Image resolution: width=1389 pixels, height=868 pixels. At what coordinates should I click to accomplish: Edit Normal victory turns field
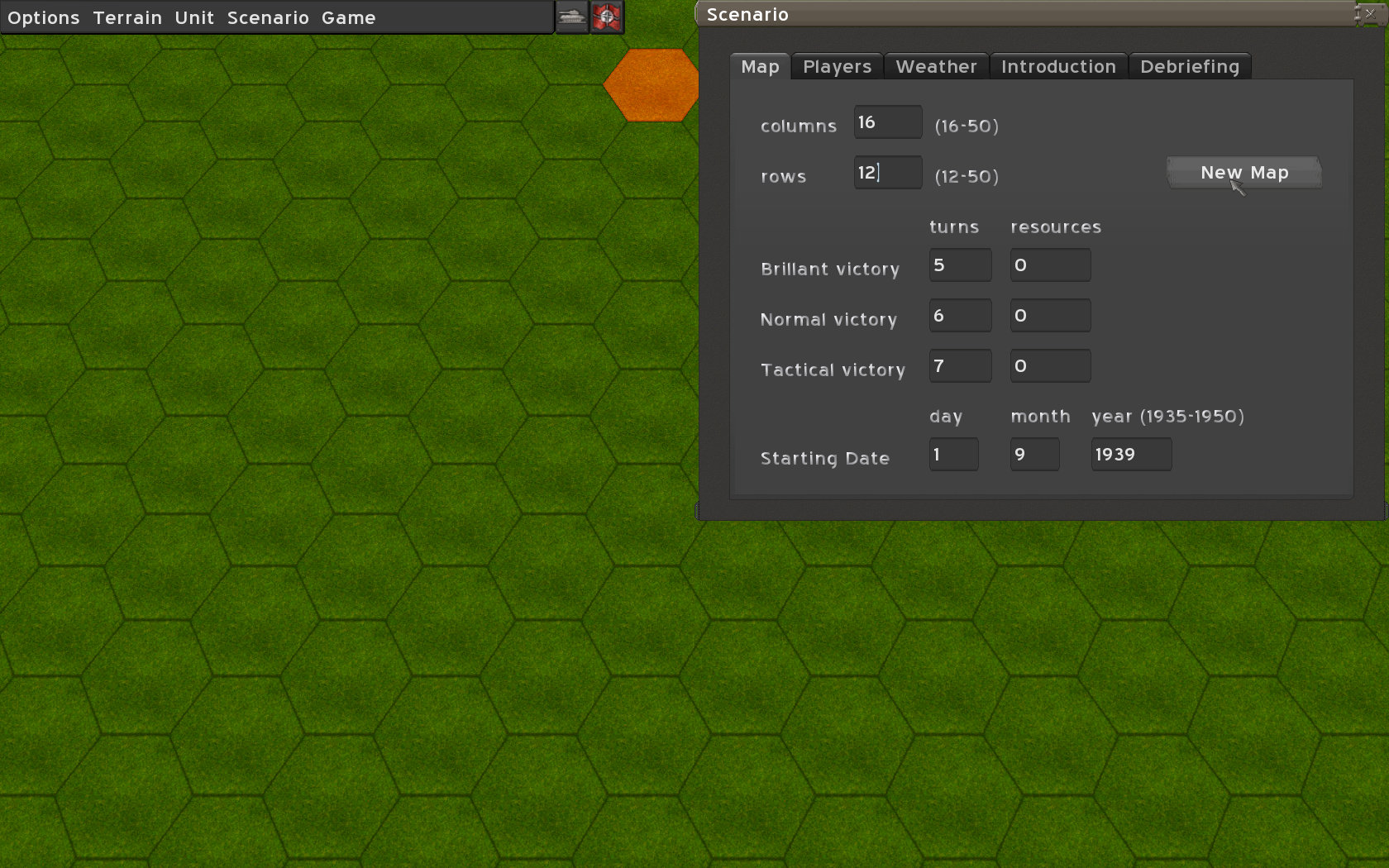tap(960, 316)
